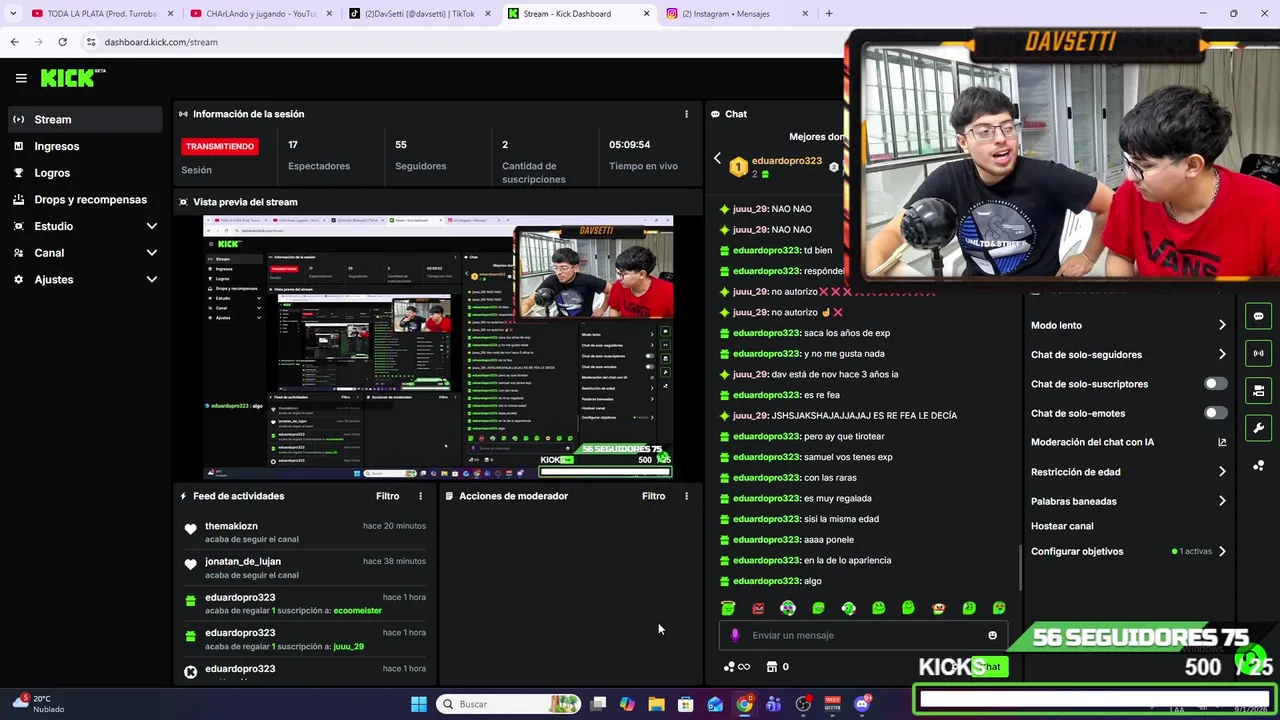Open Filtro in Feed de actividades
This screenshot has height=720, width=1280.
pyautogui.click(x=387, y=496)
